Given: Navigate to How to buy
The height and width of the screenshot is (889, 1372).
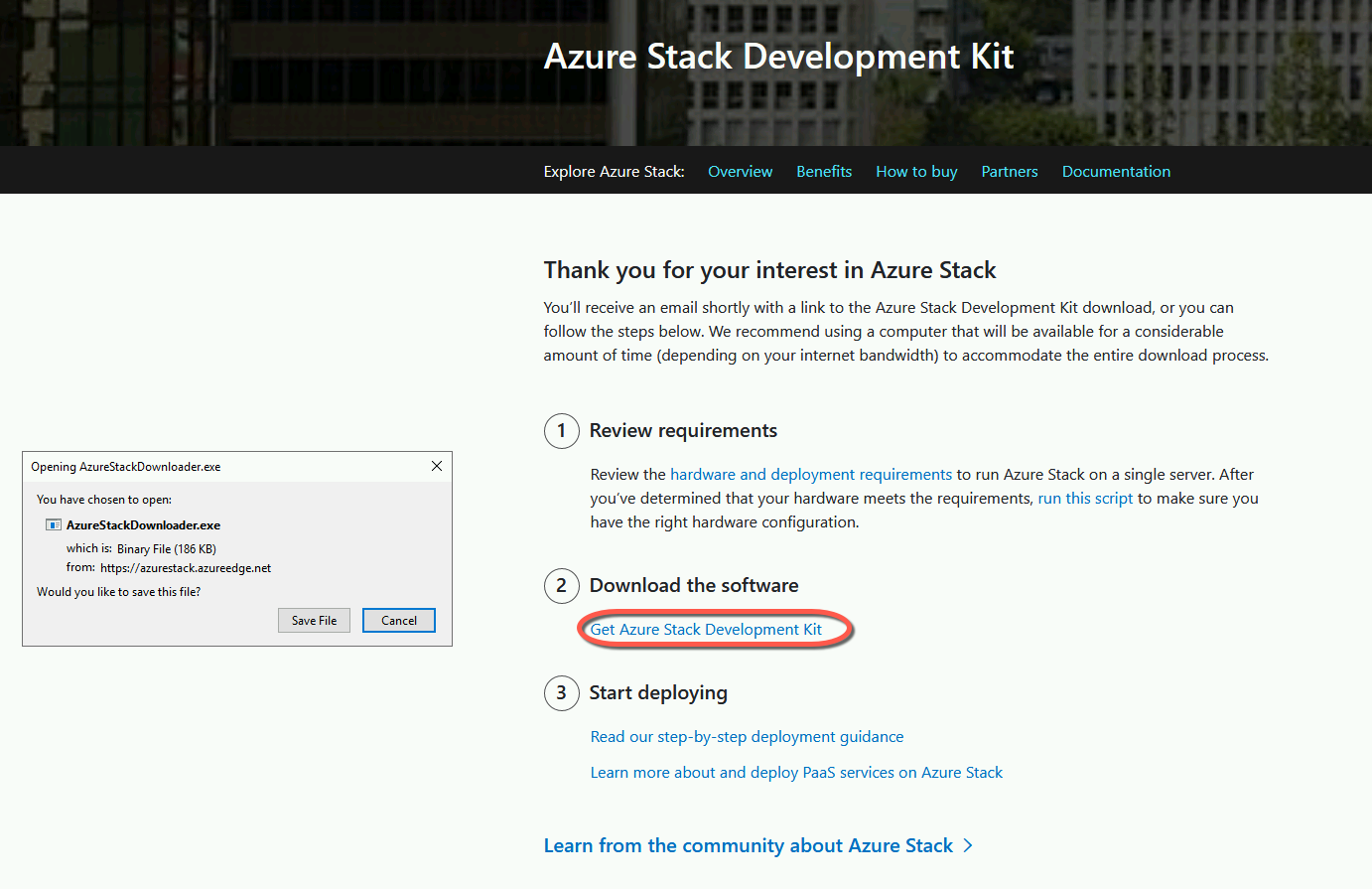Looking at the screenshot, I should tap(915, 171).
